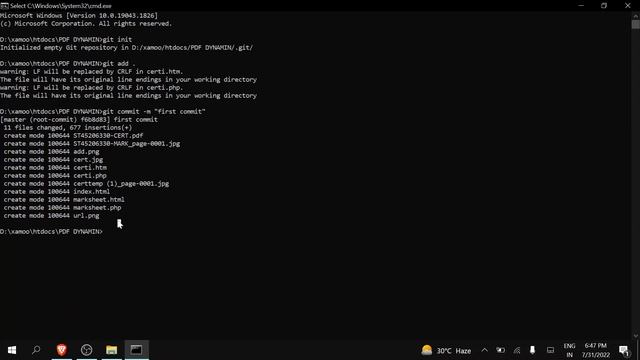Click 'certtemp (1)_page-0001.jpg' line
Image resolution: width=640 pixels, height=360 pixels.
(x=86, y=184)
